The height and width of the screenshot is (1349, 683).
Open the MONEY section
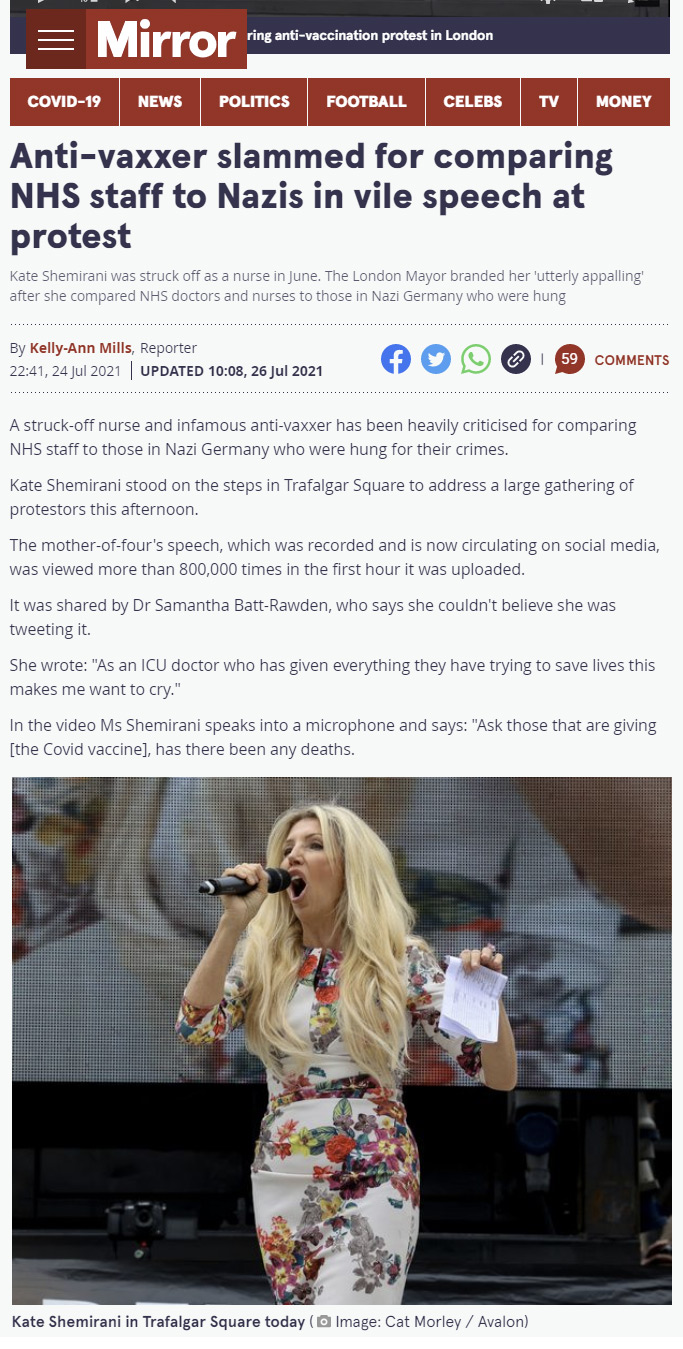pyautogui.click(x=624, y=102)
